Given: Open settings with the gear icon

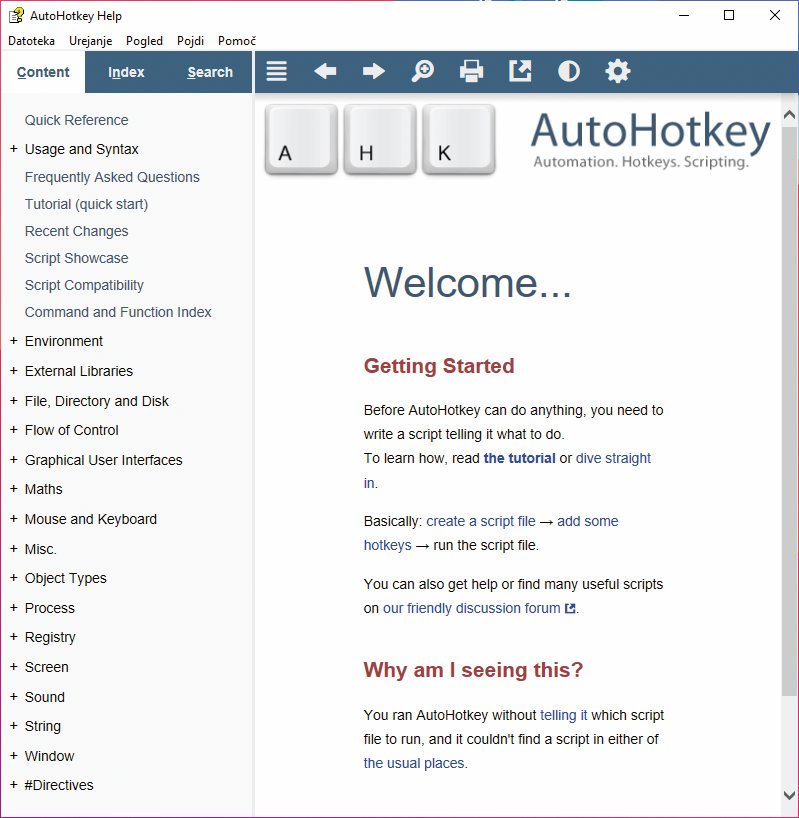Looking at the screenshot, I should [x=618, y=71].
